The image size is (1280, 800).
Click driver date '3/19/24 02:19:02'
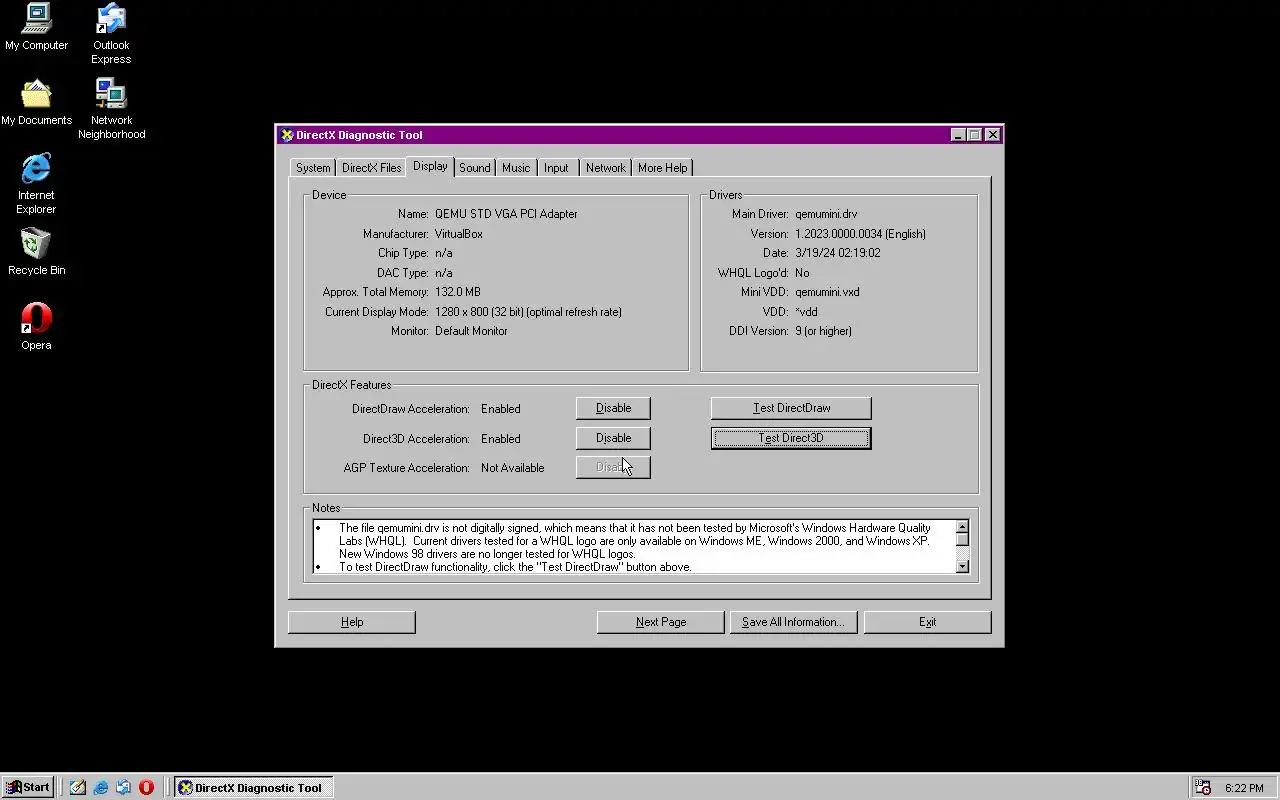coord(838,253)
